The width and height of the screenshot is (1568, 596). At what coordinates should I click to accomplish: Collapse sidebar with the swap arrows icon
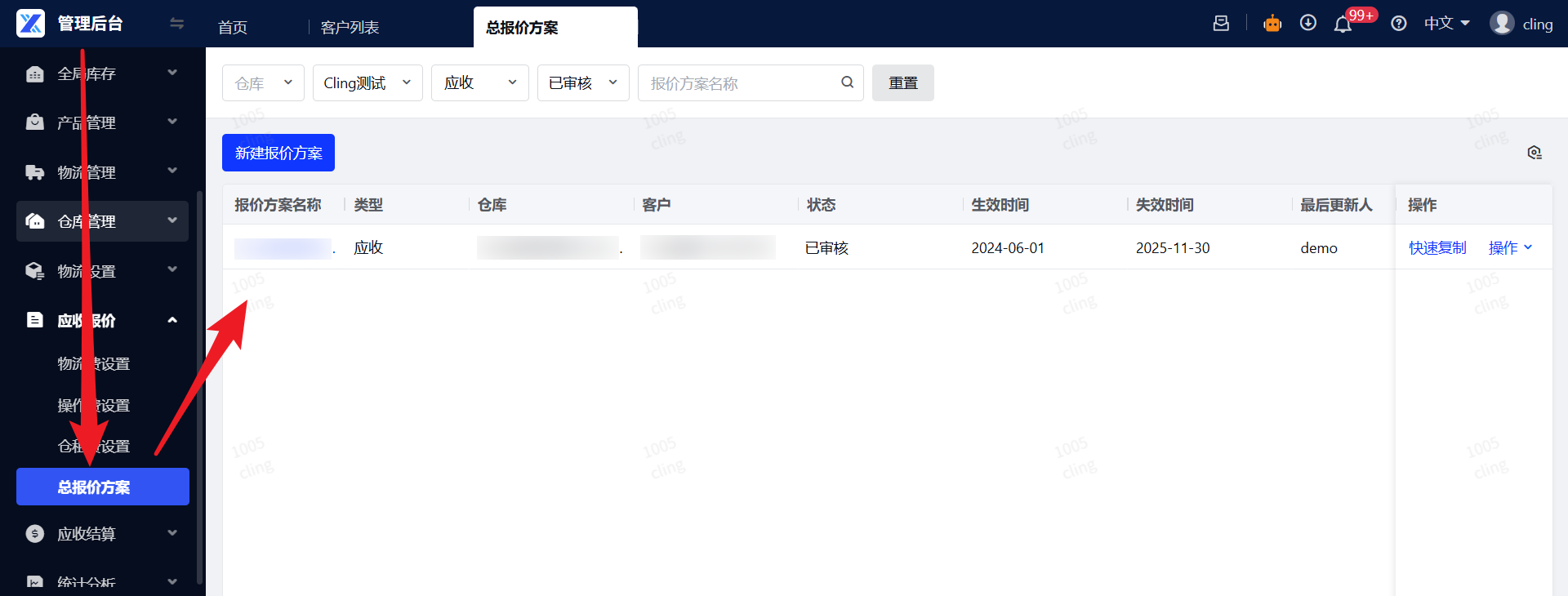[x=176, y=23]
